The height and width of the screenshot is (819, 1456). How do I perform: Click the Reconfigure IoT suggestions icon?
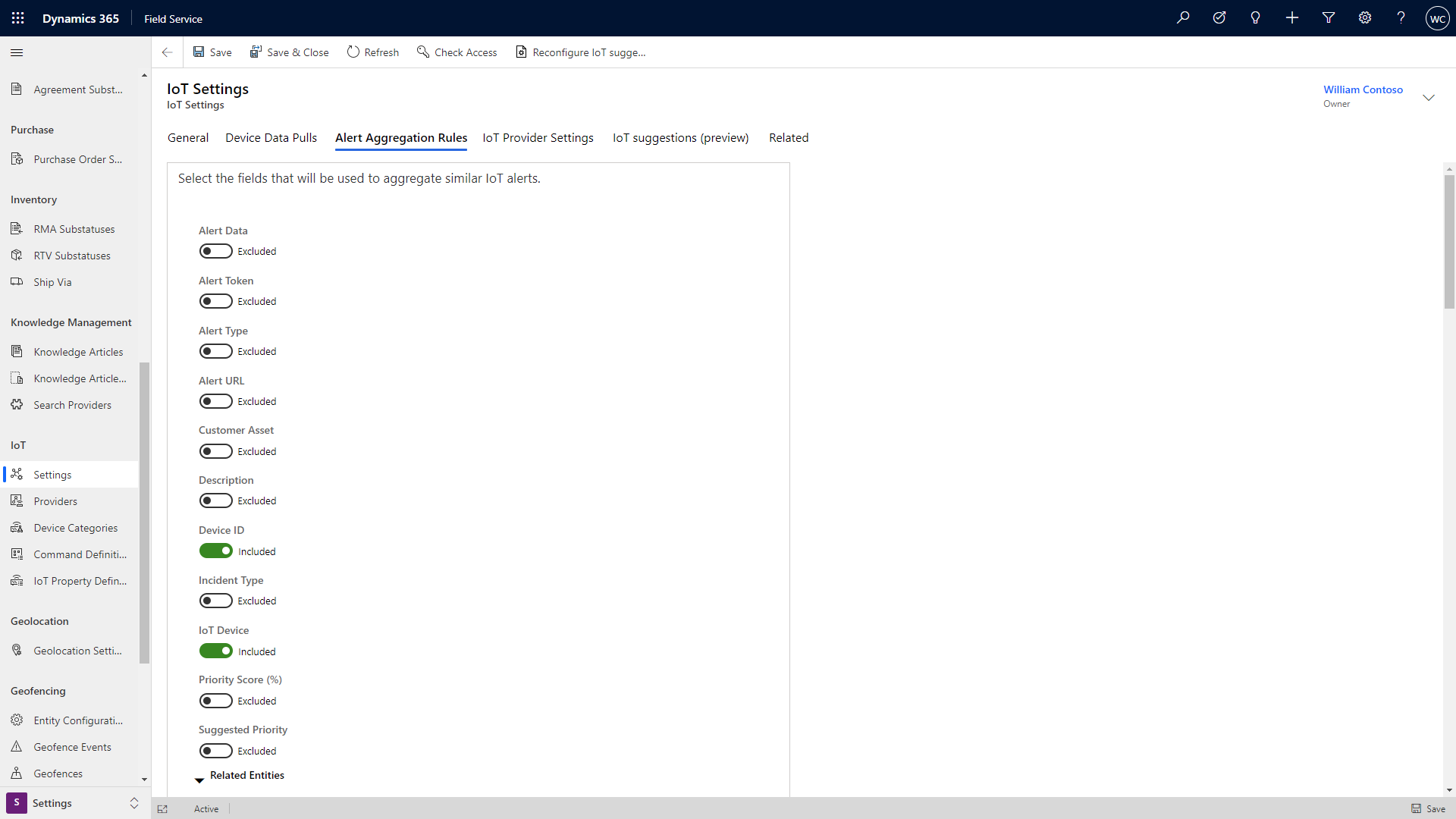coord(520,52)
